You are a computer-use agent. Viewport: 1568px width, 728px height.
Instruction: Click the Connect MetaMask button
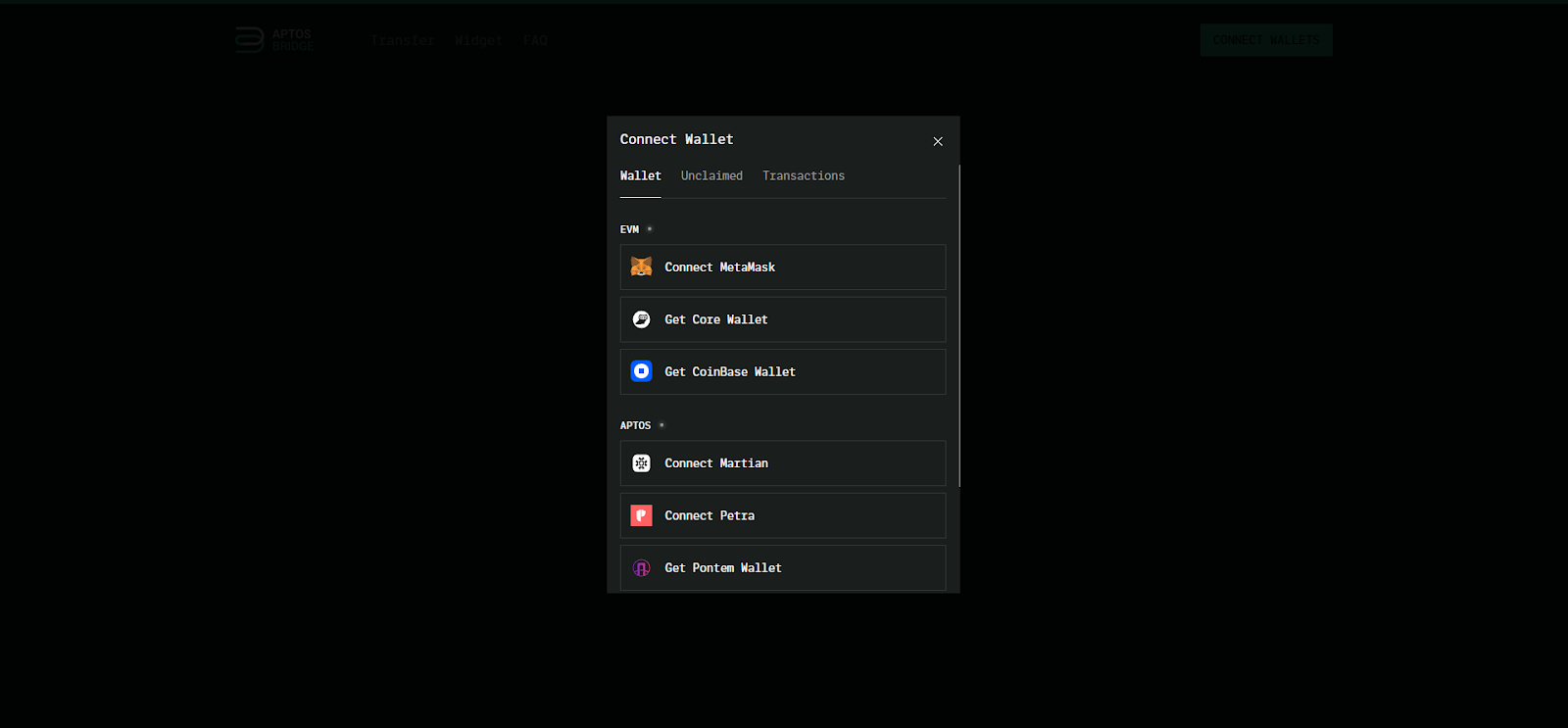783,267
